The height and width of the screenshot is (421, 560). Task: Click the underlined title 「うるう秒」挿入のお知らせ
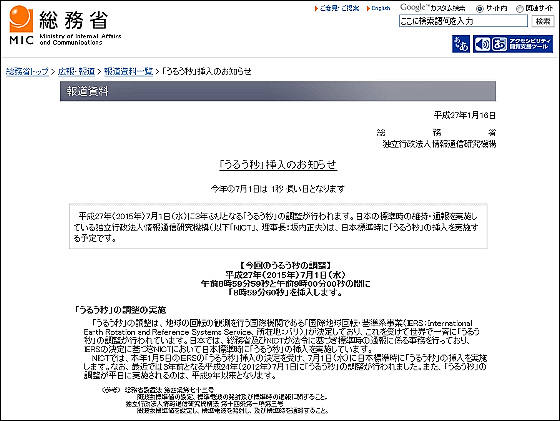tap(278, 165)
